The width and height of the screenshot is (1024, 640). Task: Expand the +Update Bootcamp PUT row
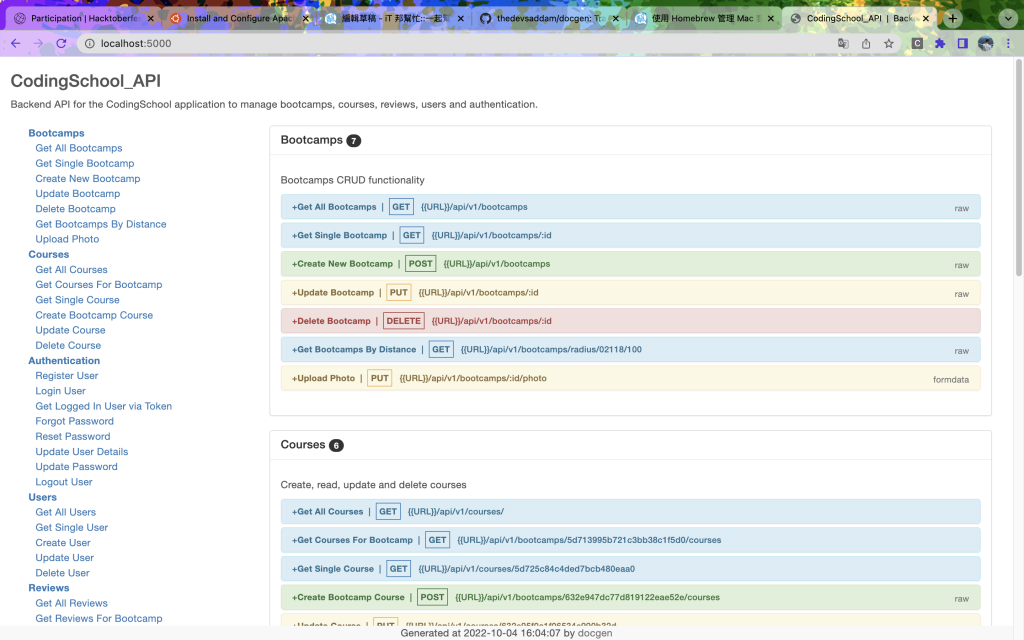[x=630, y=293]
